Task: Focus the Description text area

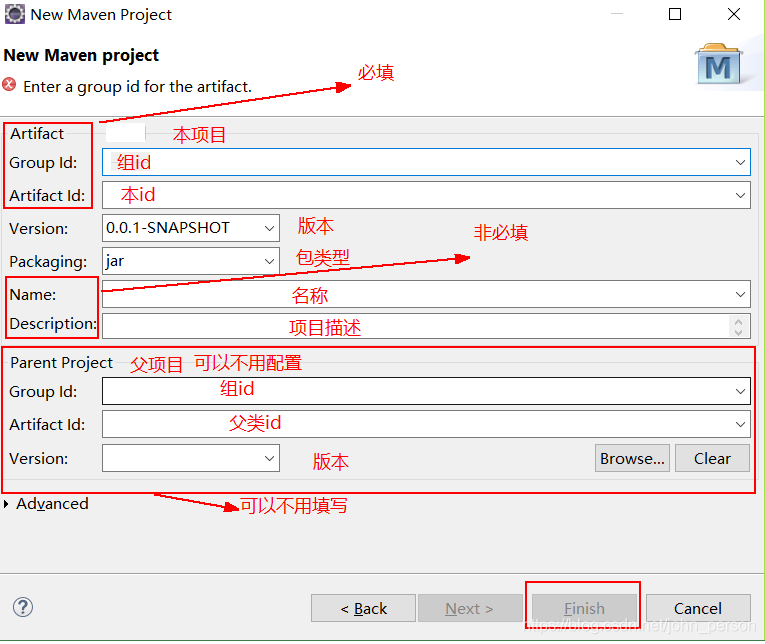Action: (426, 326)
